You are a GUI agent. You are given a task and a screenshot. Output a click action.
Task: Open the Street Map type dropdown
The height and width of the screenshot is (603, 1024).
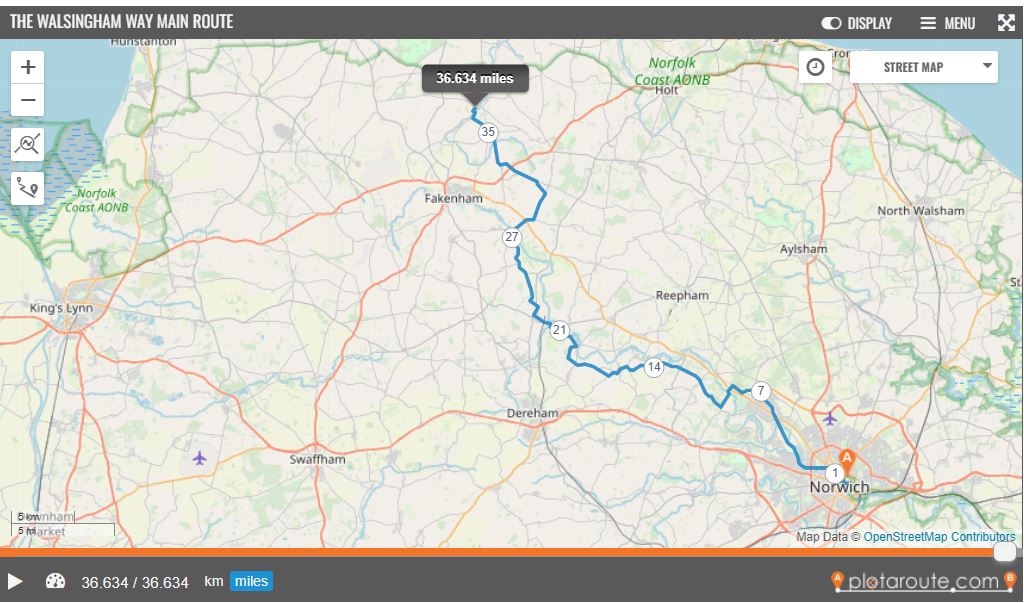(923, 67)
